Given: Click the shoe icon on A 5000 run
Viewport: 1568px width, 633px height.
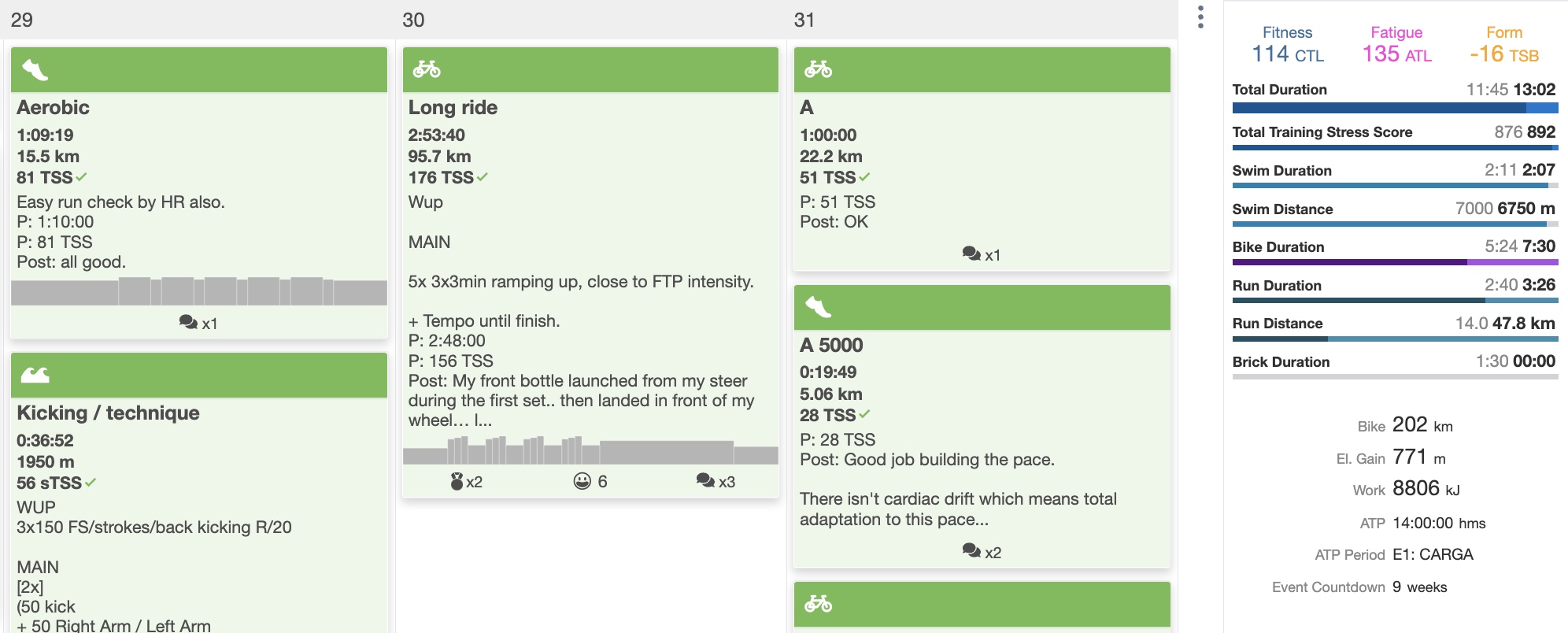Looking at the screenshot, I should click(818, 307).
